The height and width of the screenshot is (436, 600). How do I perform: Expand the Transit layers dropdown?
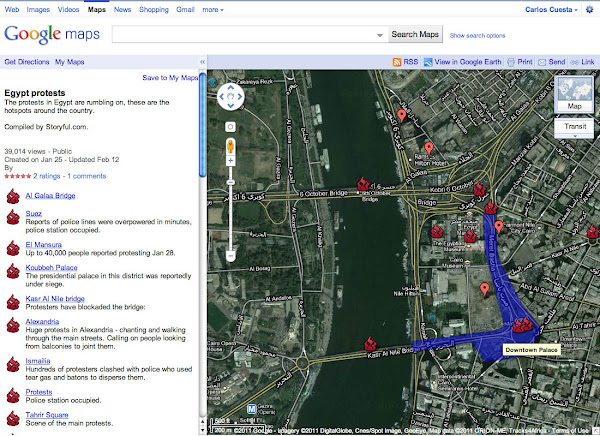tap(574, 136)
